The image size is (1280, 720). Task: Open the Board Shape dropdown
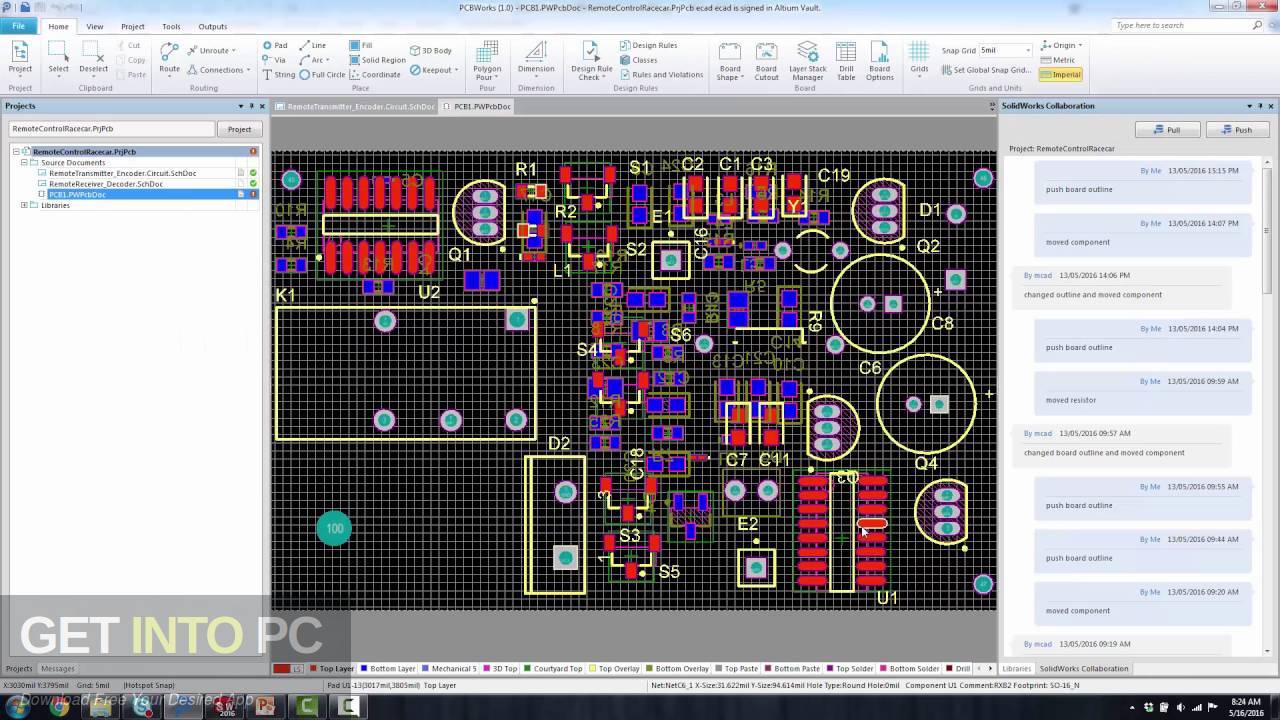[730, 62]
